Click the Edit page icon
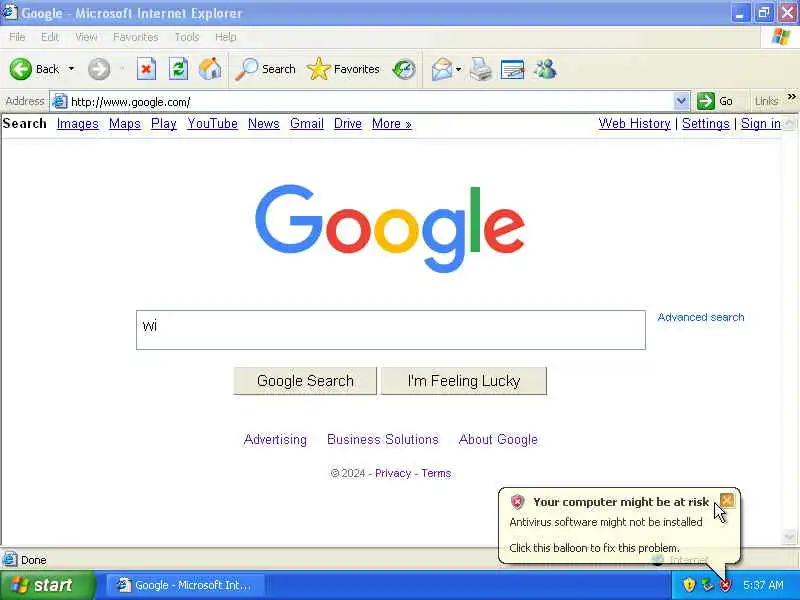The width and height of the screenshot is (800, 600). click(513, 69)
